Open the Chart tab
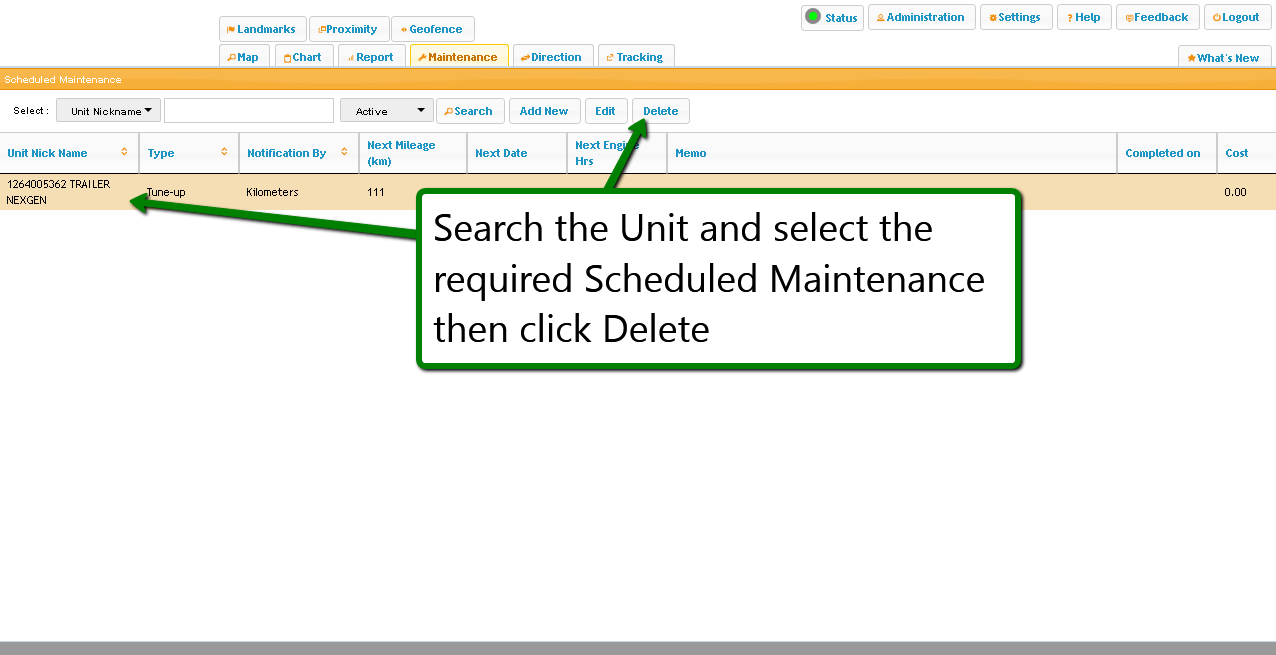The height and width of the screenshot is (655, 1276). [302, 57]
